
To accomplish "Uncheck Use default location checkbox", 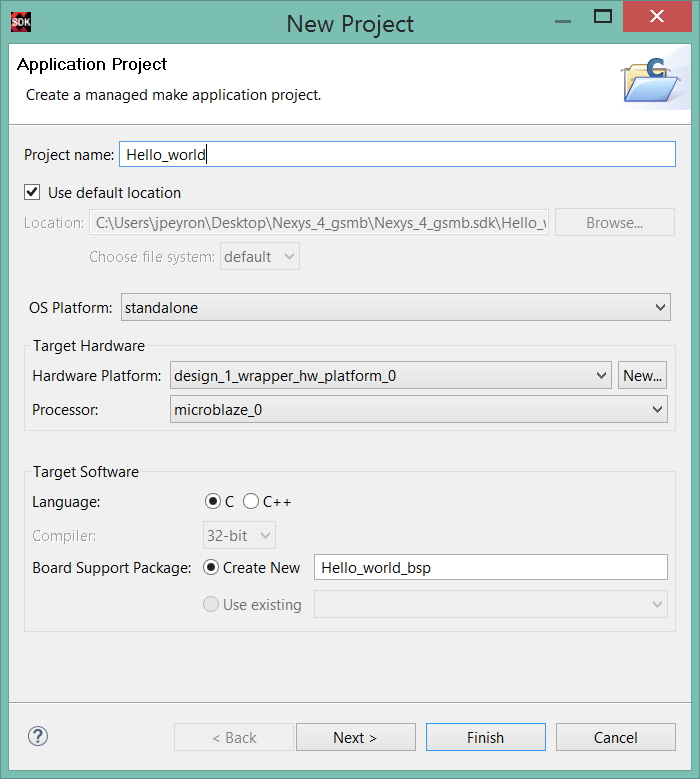I will pos(32,192).
